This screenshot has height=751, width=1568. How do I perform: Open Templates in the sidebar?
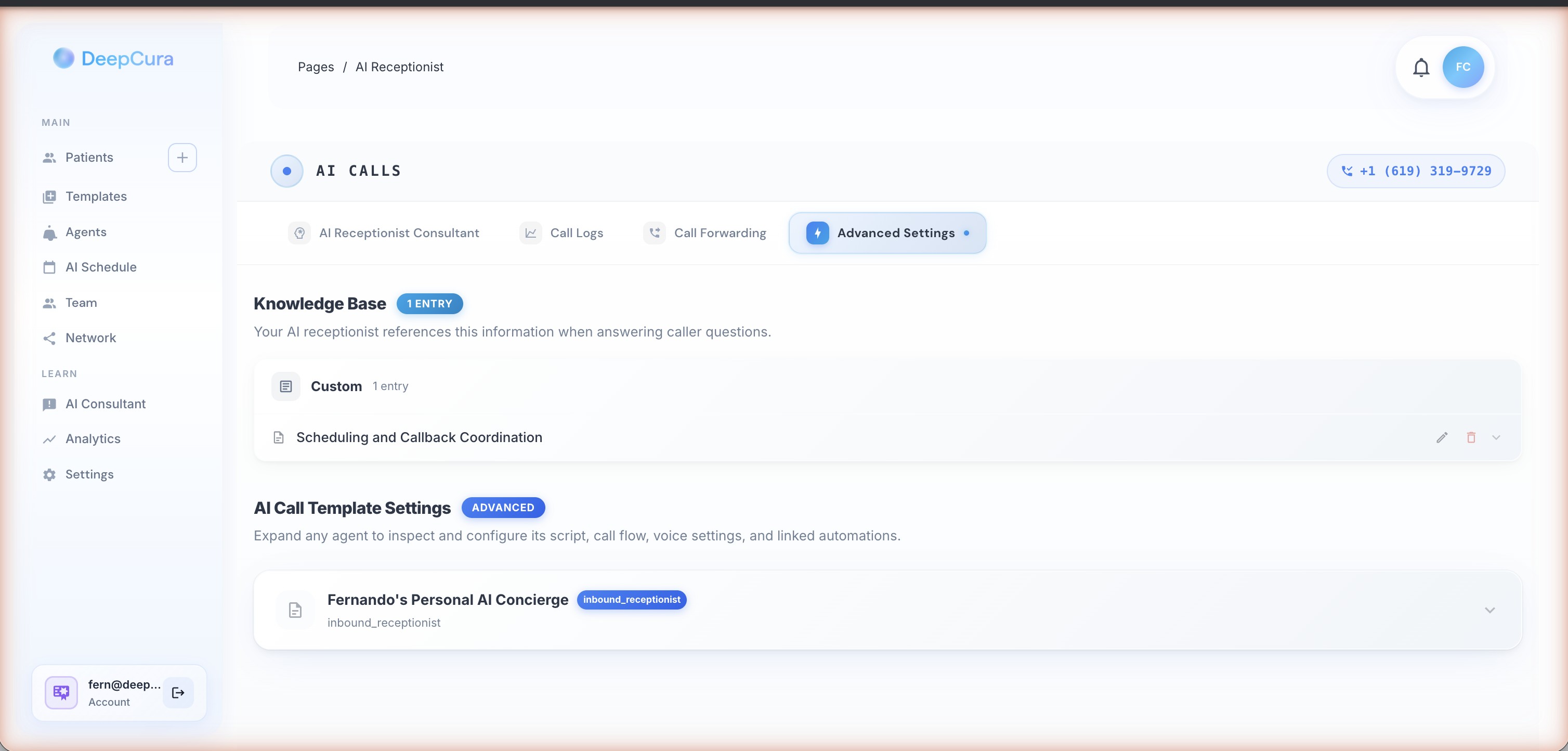(96, 197)
